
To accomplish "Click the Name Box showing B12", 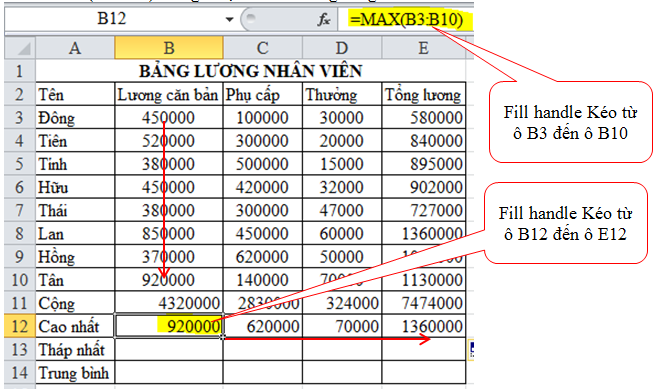I will point(112,19).
